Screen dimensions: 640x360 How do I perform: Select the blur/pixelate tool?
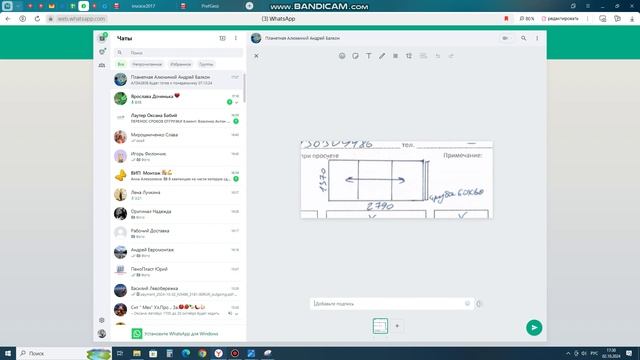click(396, 56)
